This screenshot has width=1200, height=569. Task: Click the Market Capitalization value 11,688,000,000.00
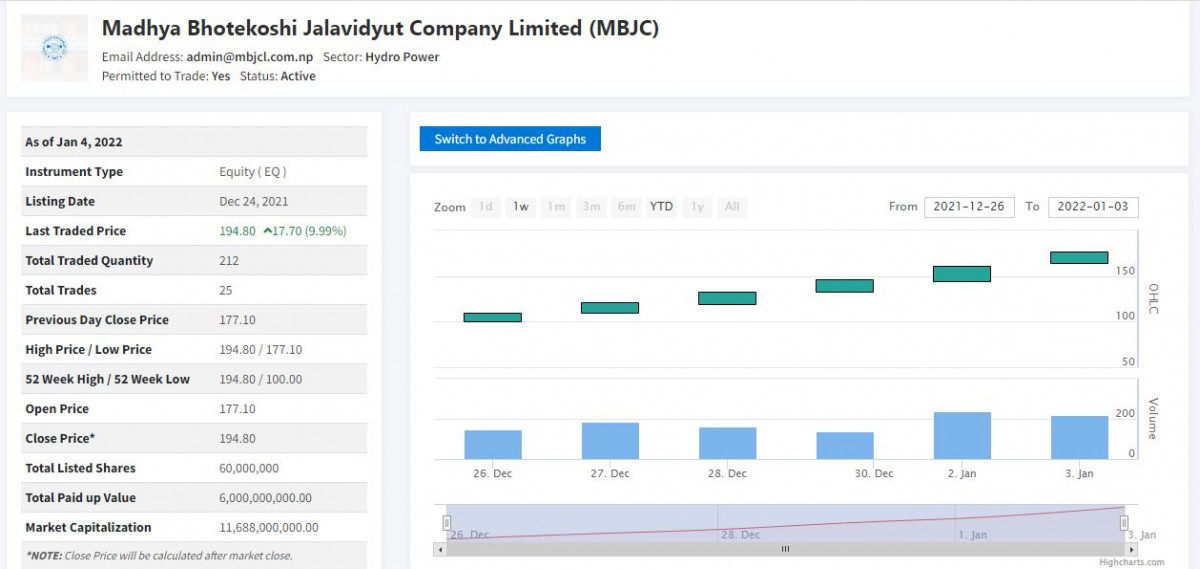(269, 527)
